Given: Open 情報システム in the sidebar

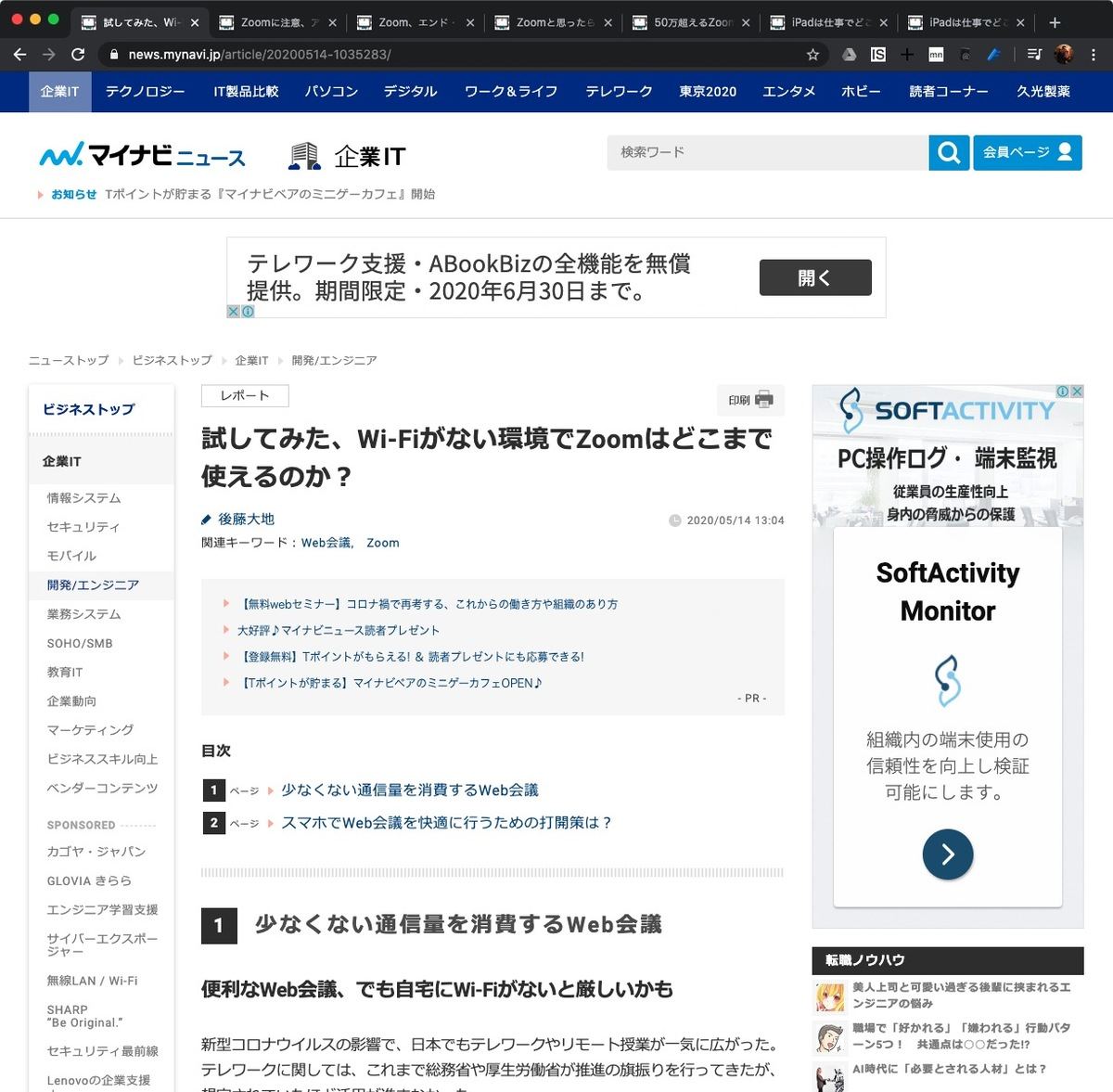Looking at the screenshot, I should tap(83, 498).
